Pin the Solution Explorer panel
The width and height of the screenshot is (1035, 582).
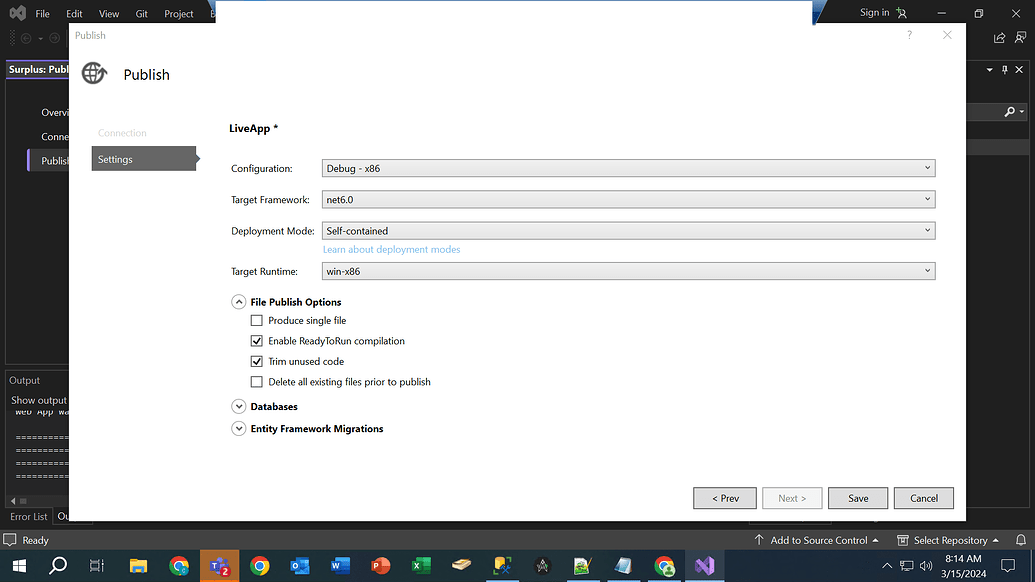(1004, 69)
